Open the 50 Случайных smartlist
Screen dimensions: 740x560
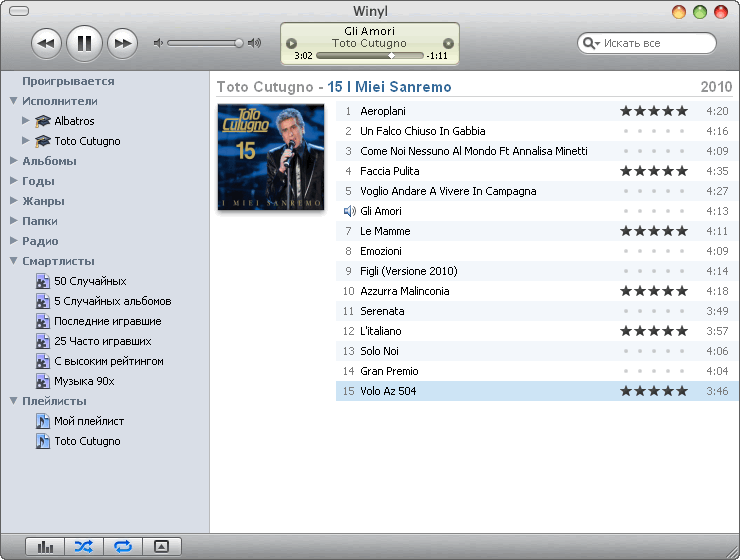[x=90, y=281]
